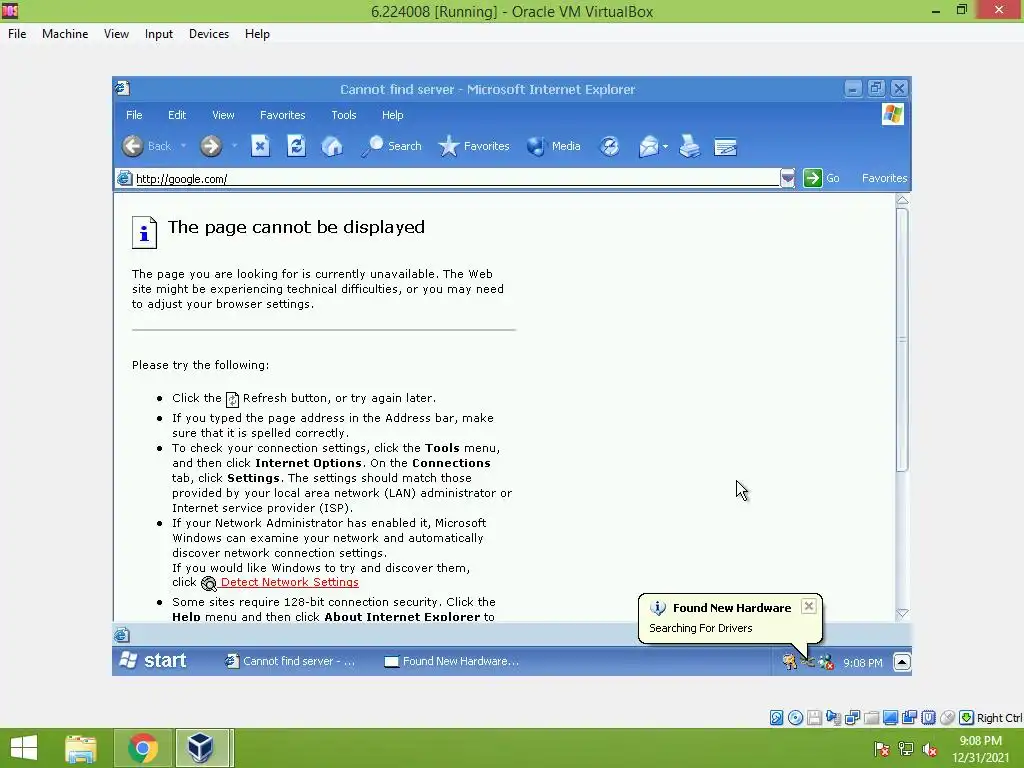Open VirtualBox Machine menu
This screenshot has height=768, width=1024.
pos(65,34)
